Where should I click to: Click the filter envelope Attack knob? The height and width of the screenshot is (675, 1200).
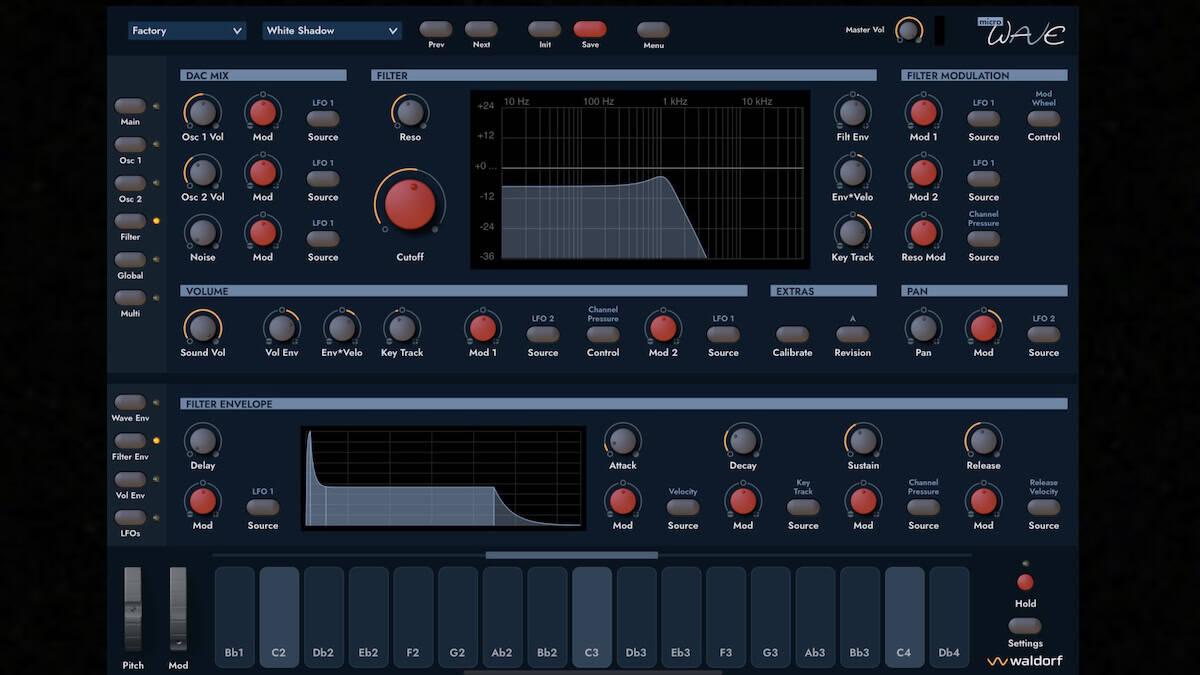click(x=622, y=440)
